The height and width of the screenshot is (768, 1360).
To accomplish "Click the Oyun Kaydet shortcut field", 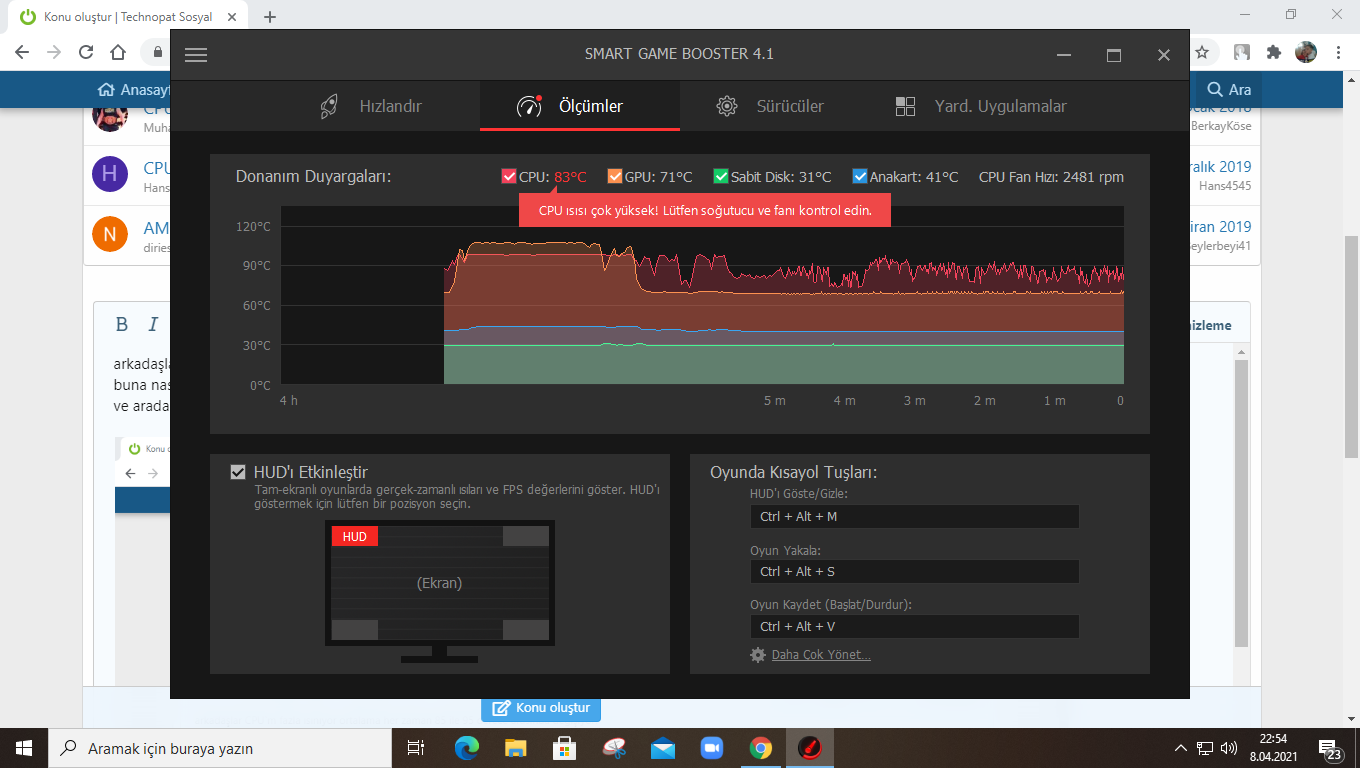I will coord(914,626).
